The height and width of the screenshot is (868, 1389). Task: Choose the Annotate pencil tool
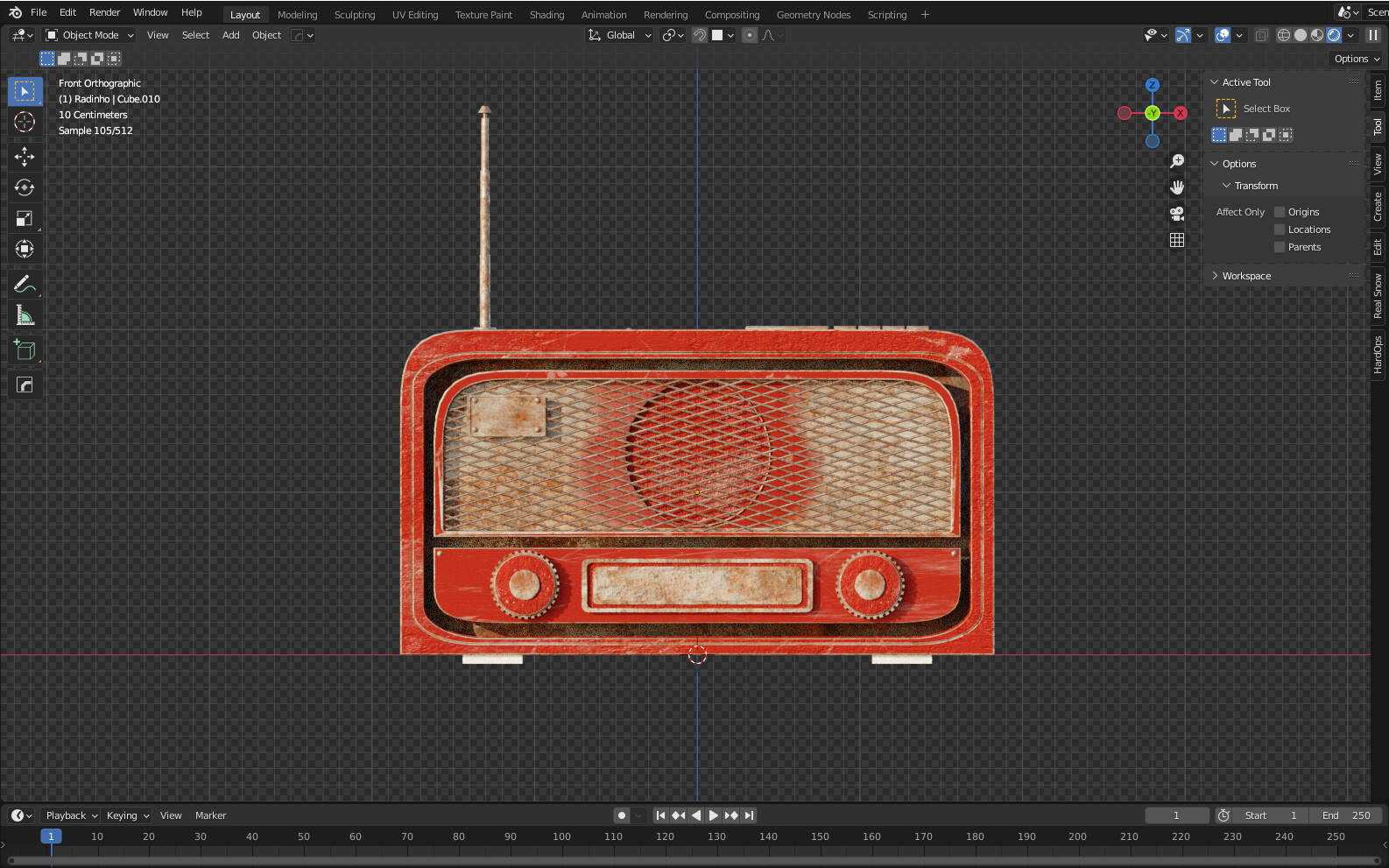(x=25, y=284)
